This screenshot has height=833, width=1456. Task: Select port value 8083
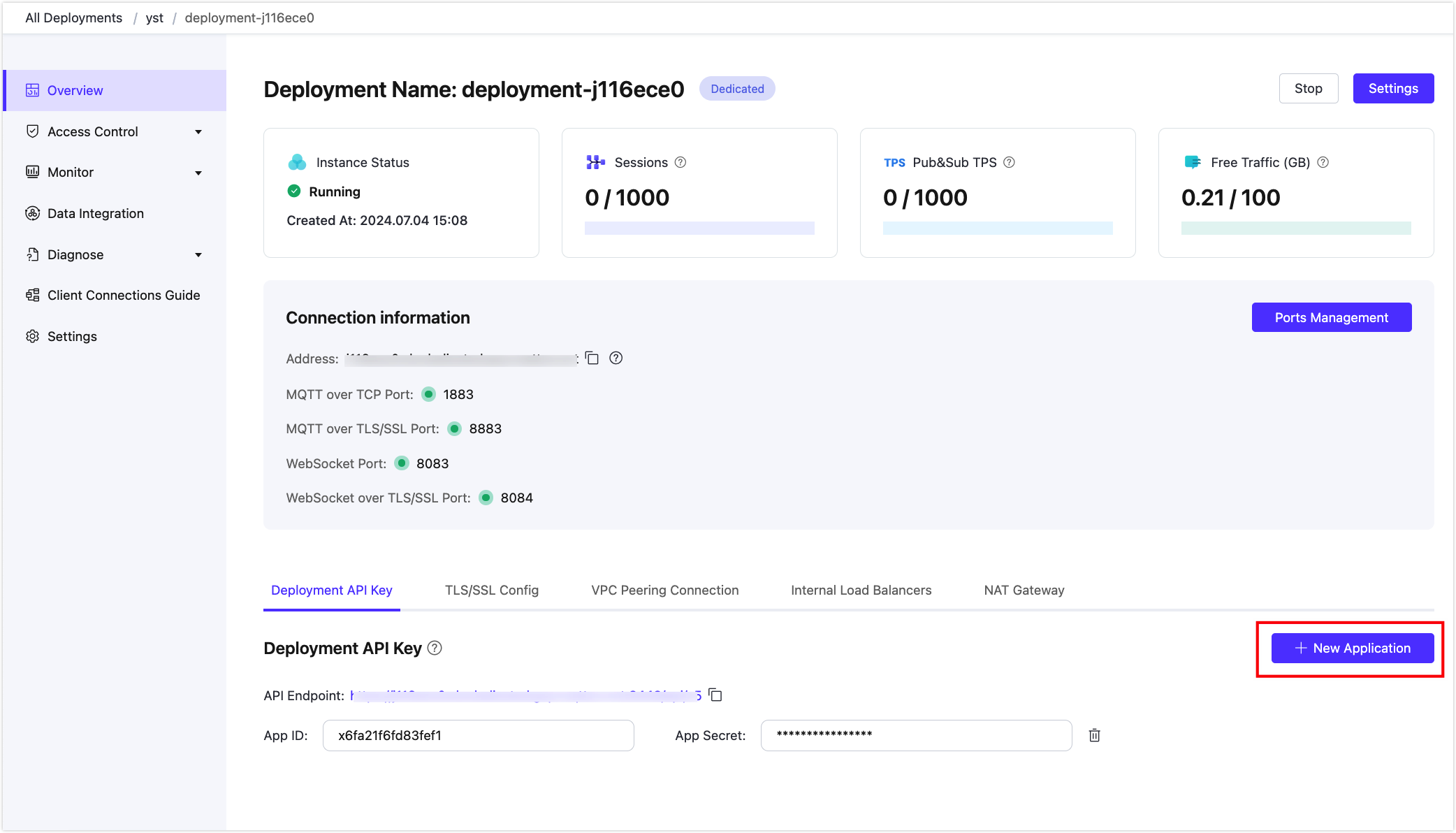click(x=432, y=463)
